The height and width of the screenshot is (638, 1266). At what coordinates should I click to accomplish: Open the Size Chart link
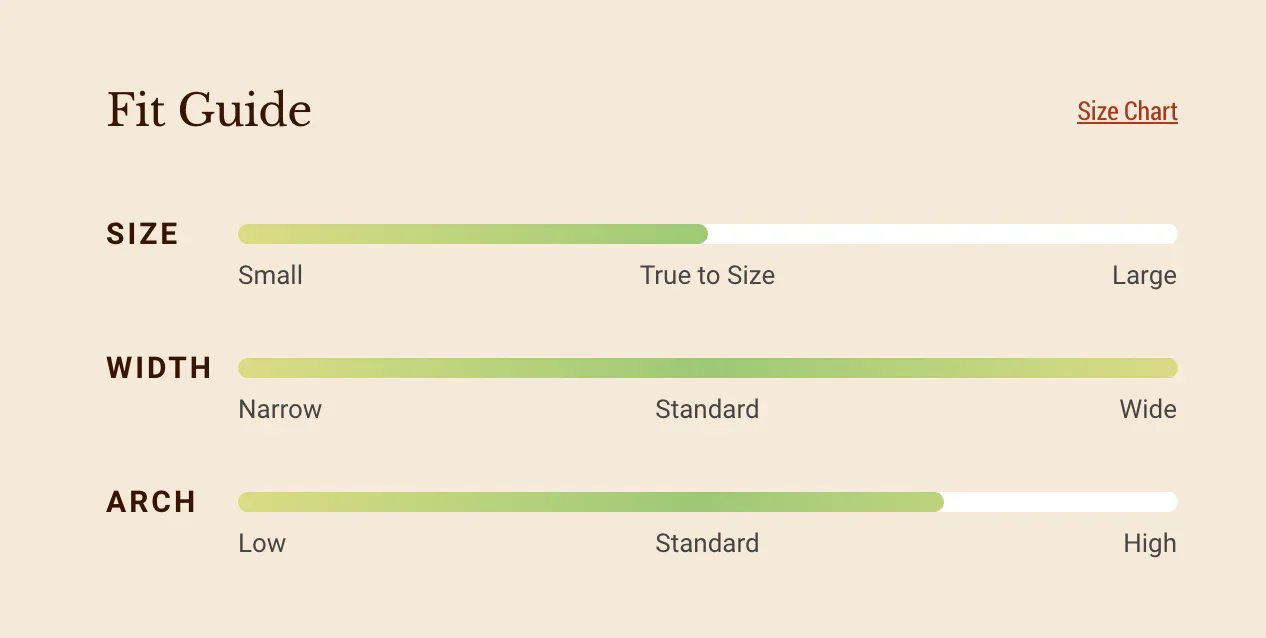(1127, 111)
